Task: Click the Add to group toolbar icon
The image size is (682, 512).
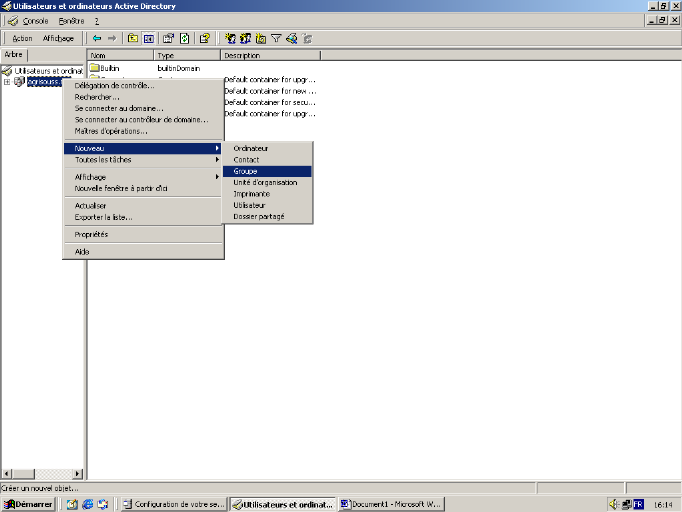Action: coord(307,38)
